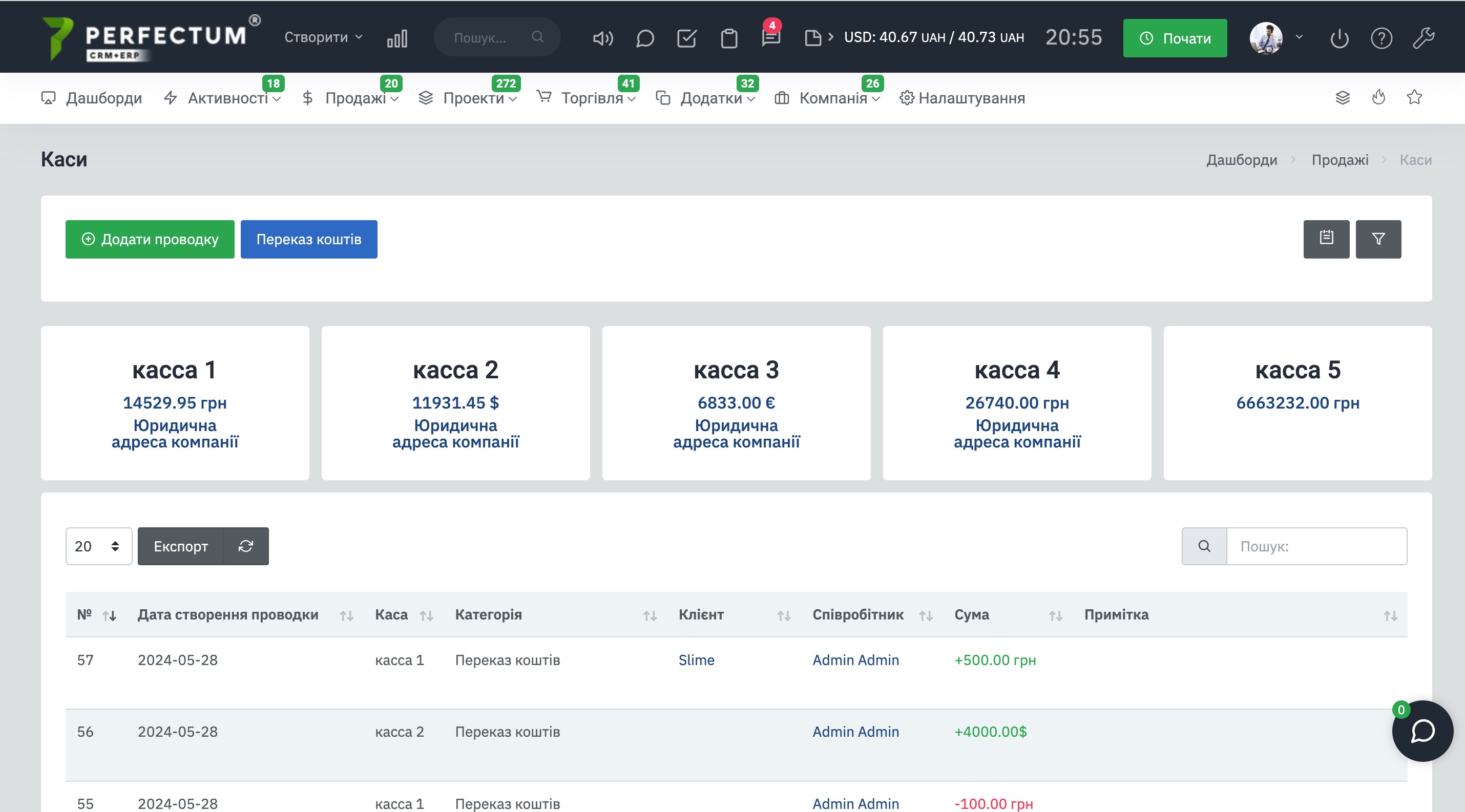Open Admin Admin link in row 57
Viewport: 1465px width, 812px height.
point(855,660)
